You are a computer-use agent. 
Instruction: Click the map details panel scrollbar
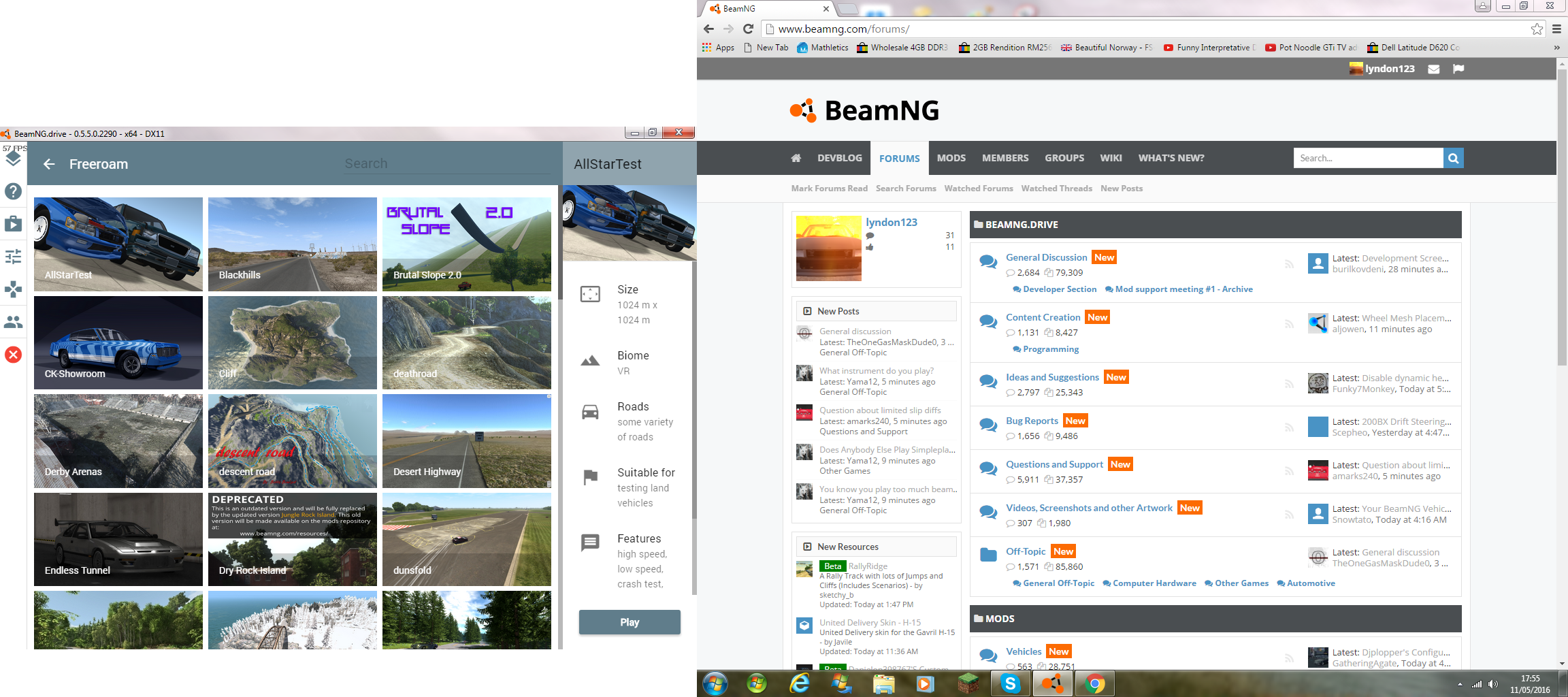[x=694, y=391]
